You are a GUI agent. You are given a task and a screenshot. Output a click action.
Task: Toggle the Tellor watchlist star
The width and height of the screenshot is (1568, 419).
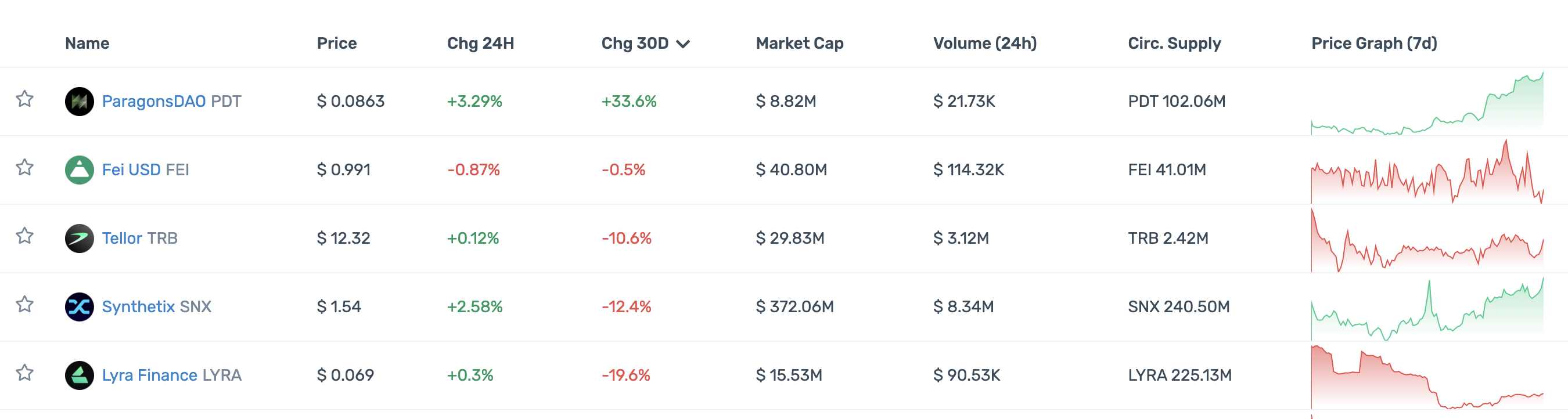[x=24, y=236]
